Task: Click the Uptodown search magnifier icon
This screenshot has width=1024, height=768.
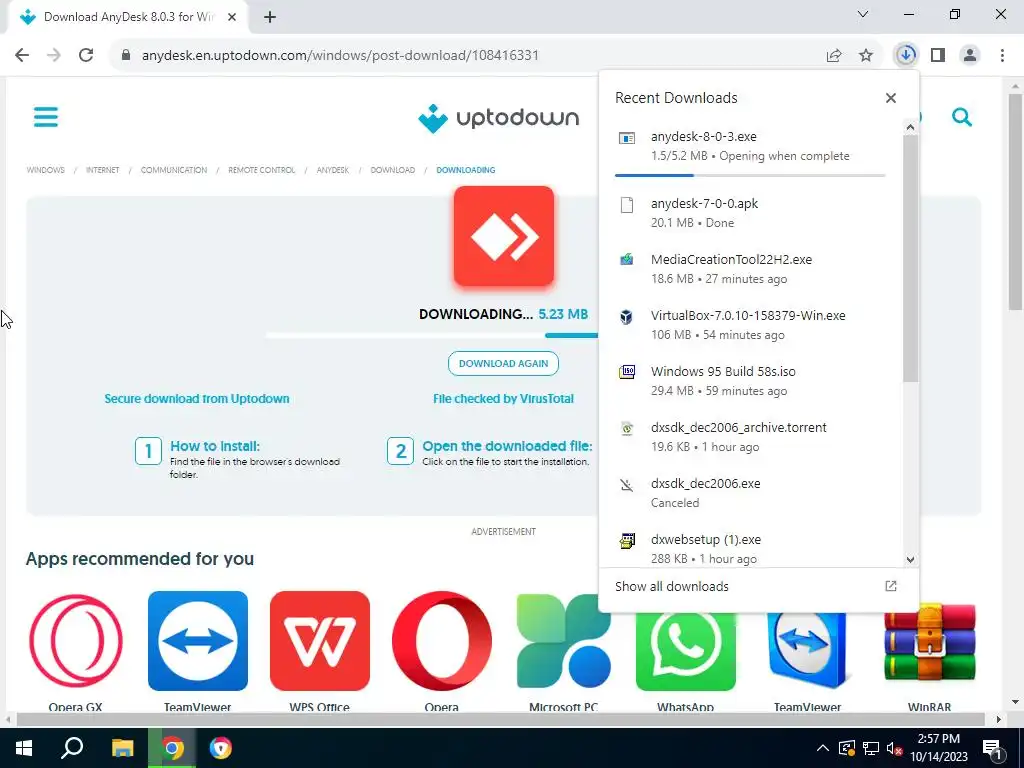Action: pos(961,117)
